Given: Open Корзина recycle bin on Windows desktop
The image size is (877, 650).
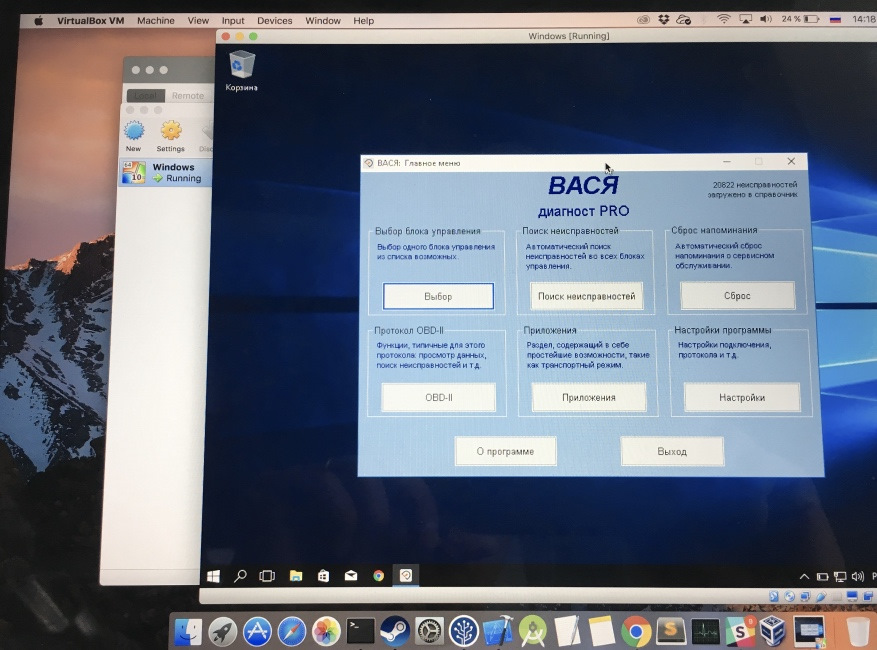Looking at the screenshot, I should (x=242, y=71).
